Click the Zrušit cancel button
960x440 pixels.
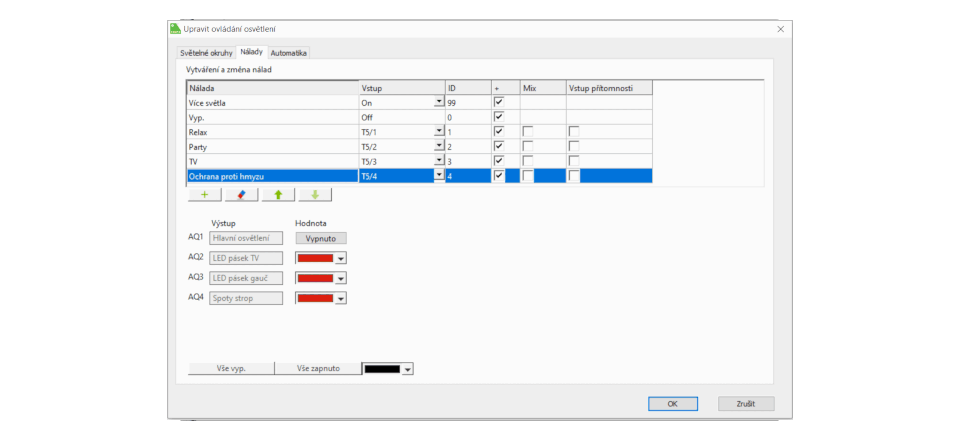click(745, 404)
